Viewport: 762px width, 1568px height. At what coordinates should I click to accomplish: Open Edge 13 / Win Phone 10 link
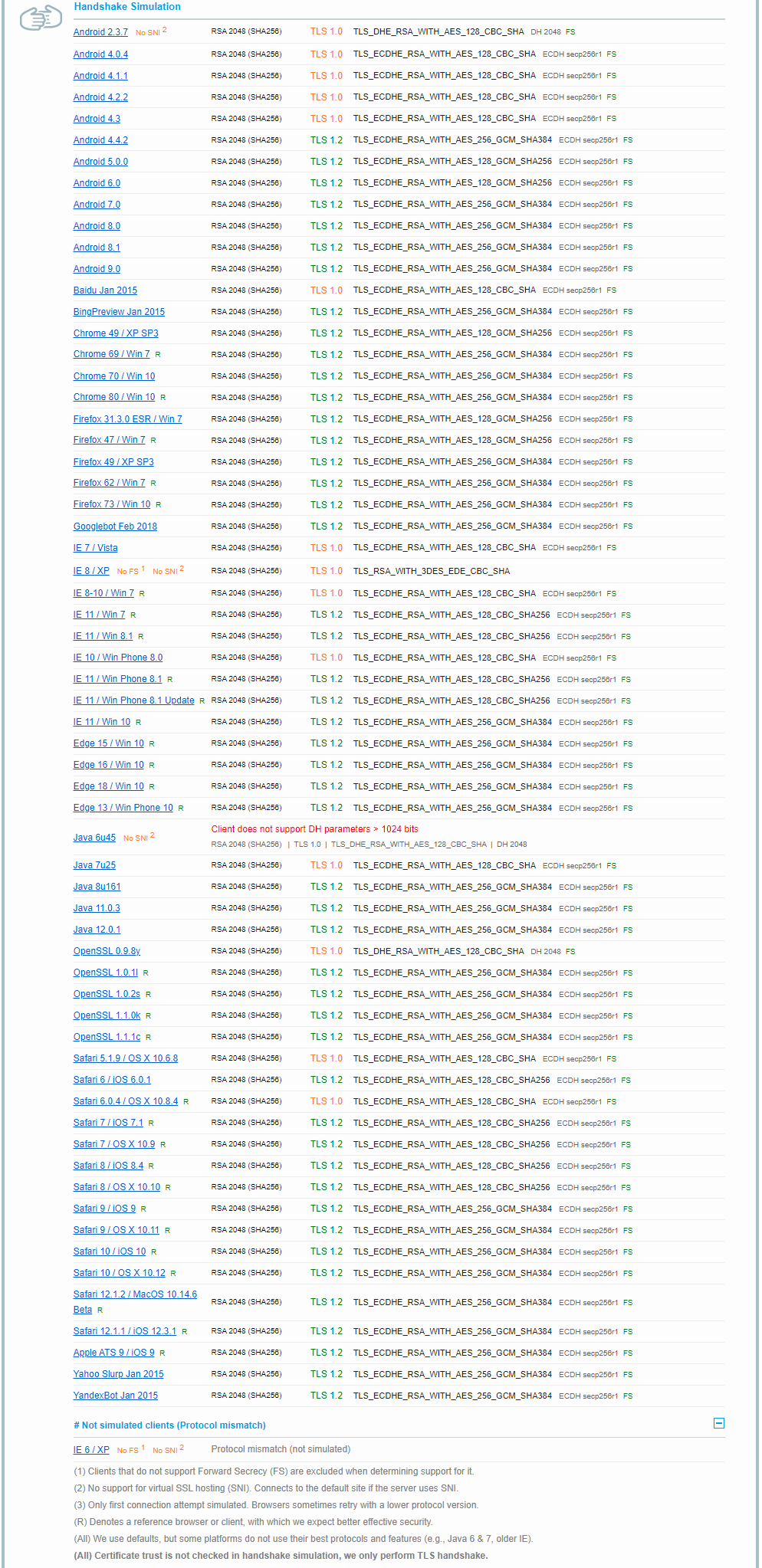coord(123,808)
